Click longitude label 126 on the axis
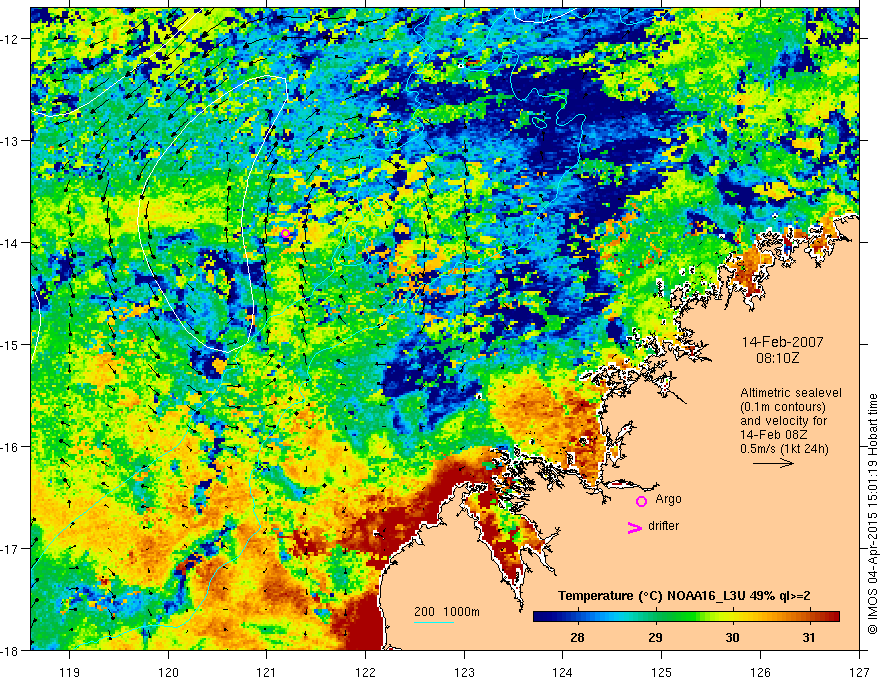The width and height of the screenshot is (880, 680). (x=760, y=672)
